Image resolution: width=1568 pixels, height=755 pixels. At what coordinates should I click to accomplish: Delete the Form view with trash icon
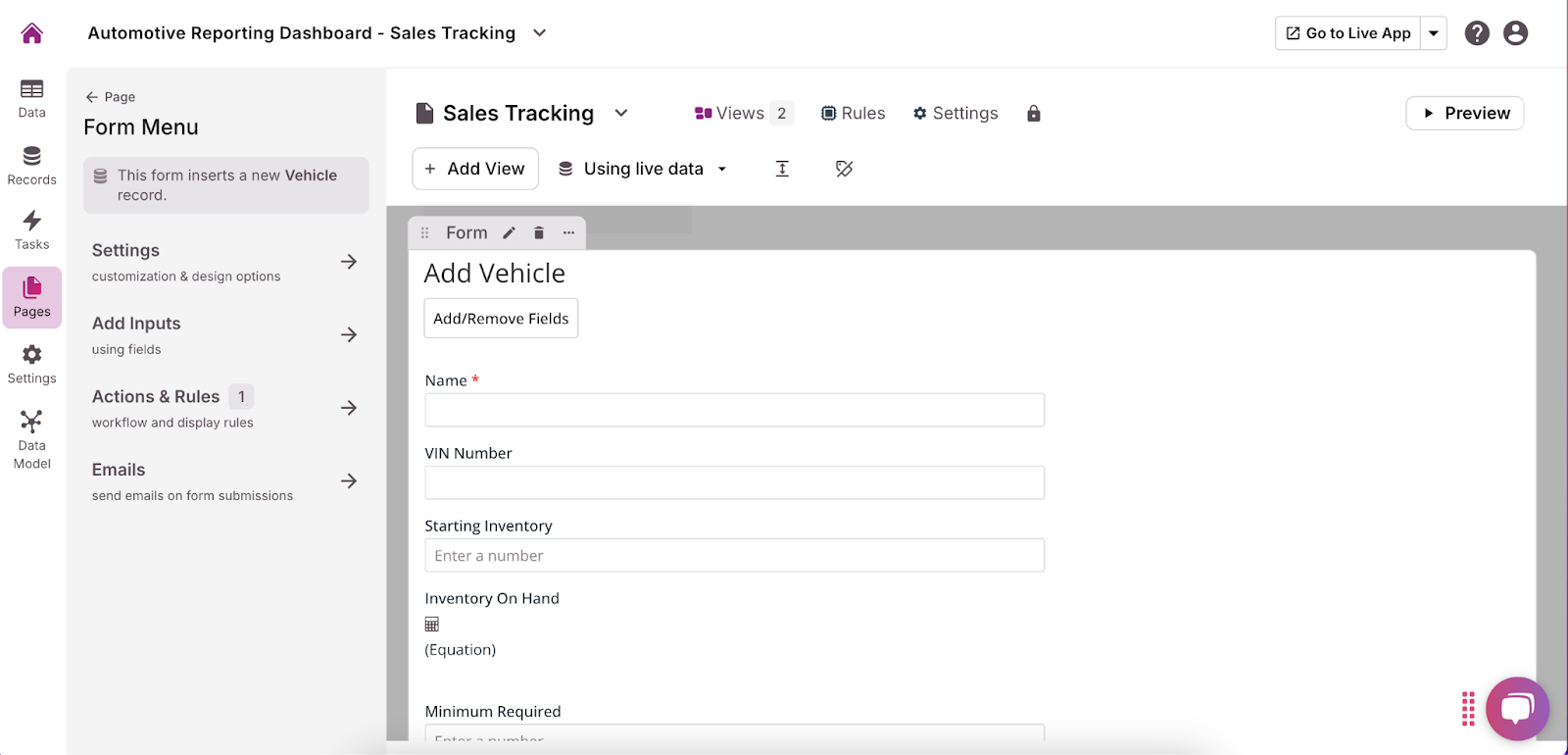point(538,233)
